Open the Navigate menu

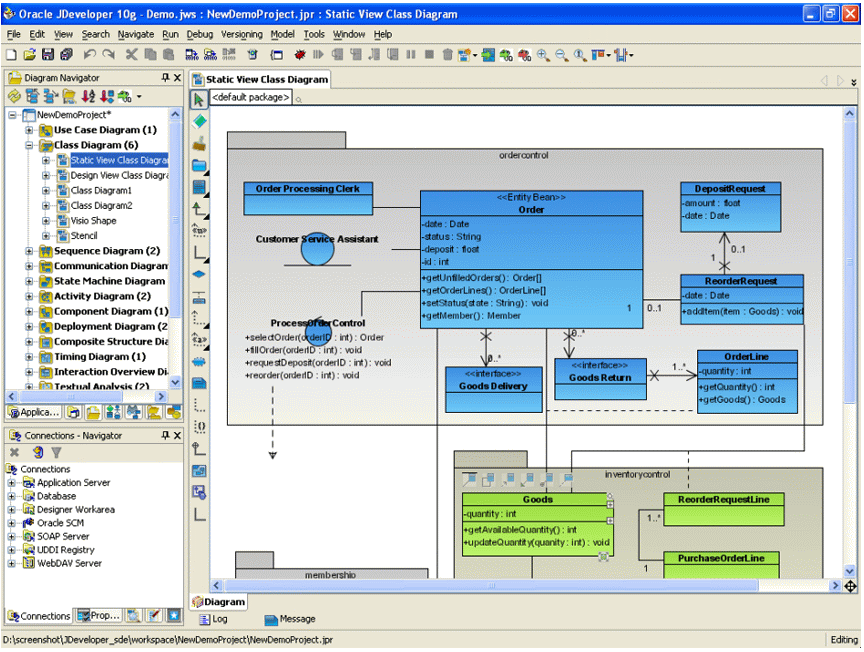136,34
